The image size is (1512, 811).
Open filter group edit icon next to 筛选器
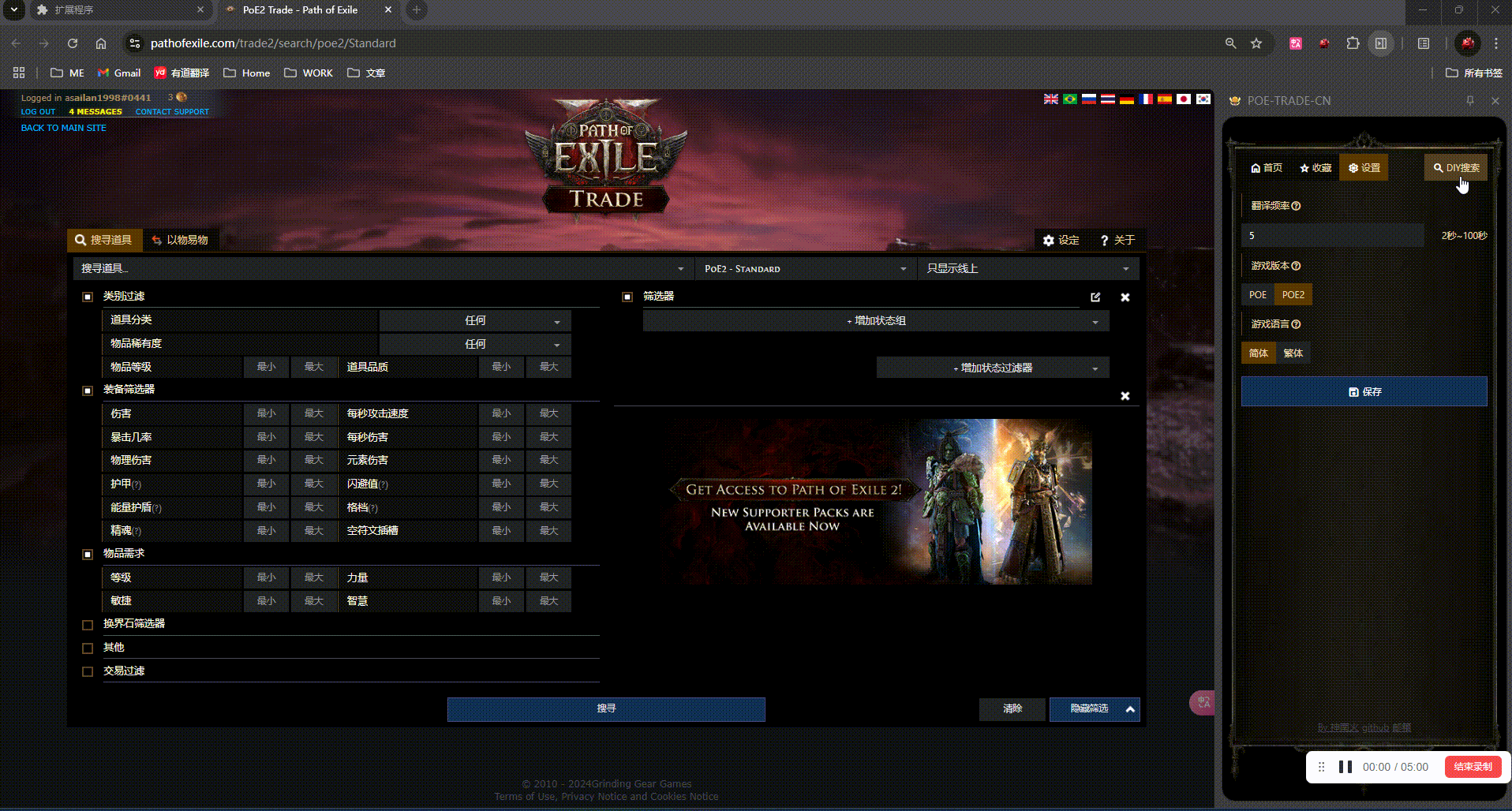[x=1095, y=297]
